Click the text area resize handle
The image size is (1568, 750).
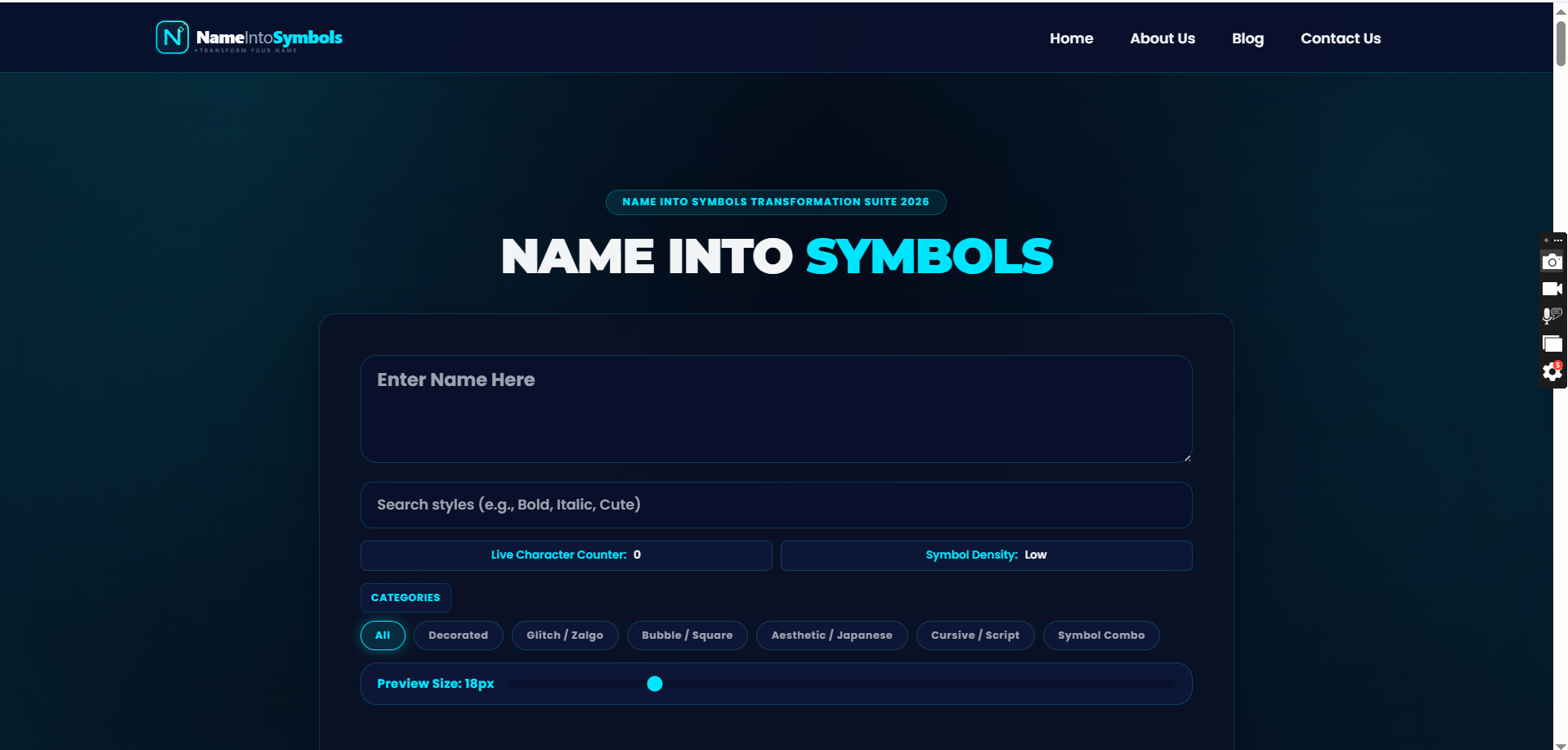click(1187, 458)
